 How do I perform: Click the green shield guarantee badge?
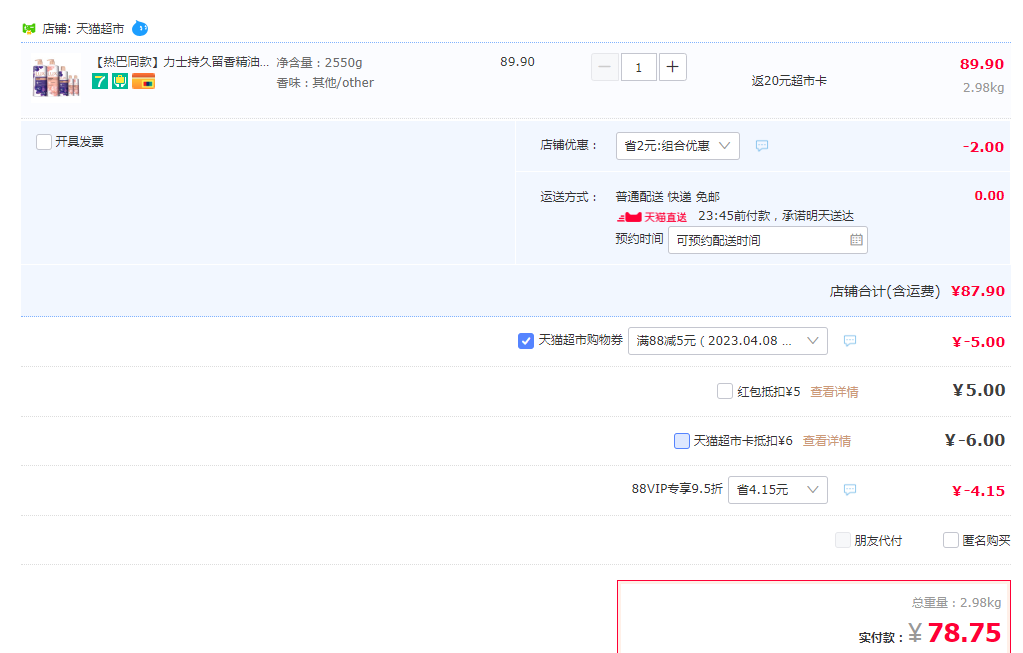point(120,82)
